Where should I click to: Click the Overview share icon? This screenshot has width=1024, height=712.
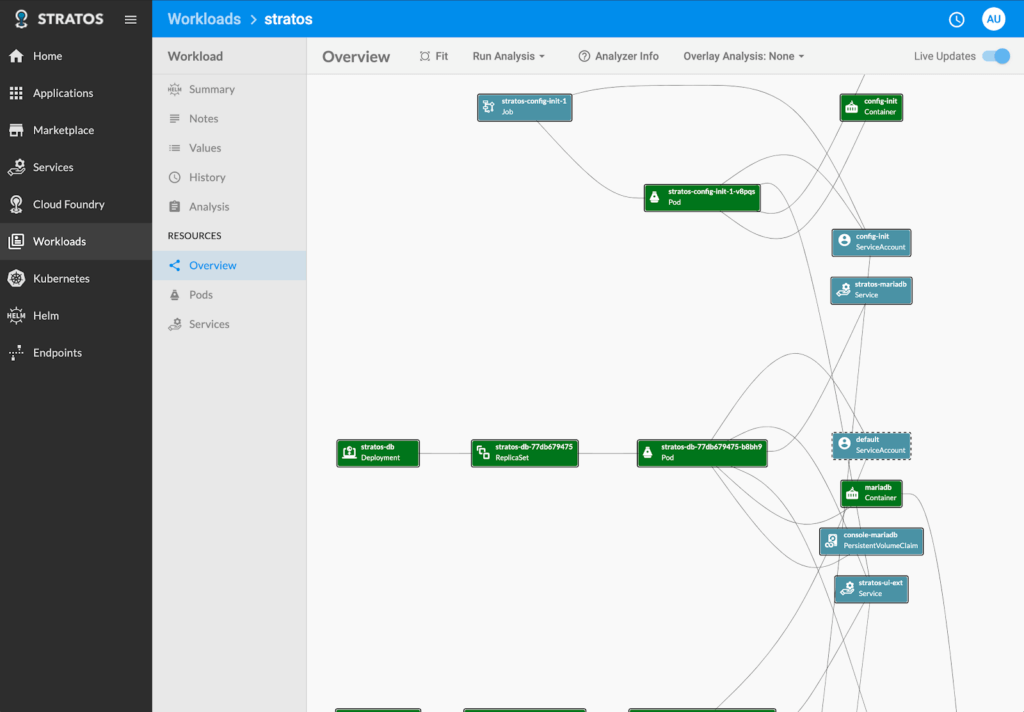(x=174, y=265)
